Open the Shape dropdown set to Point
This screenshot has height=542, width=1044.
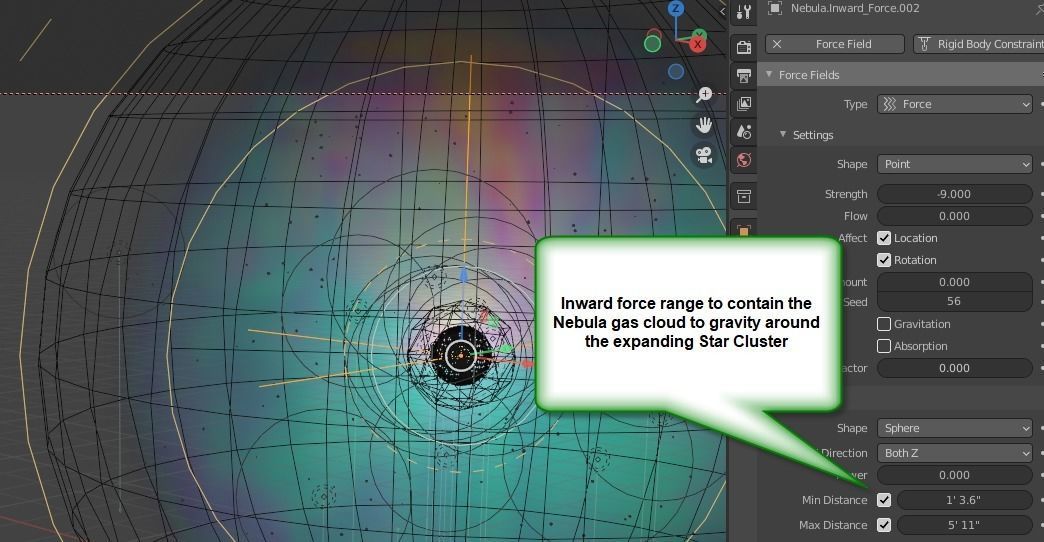point(955,164)
